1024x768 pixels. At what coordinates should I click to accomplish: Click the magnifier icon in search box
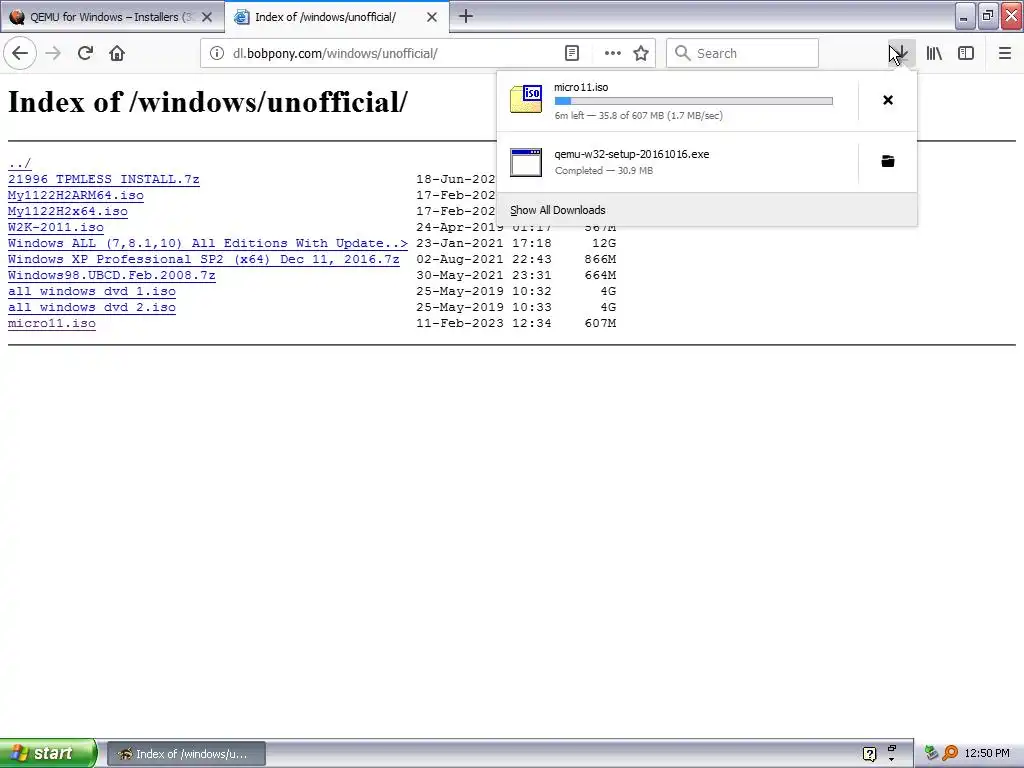[682, 53]
